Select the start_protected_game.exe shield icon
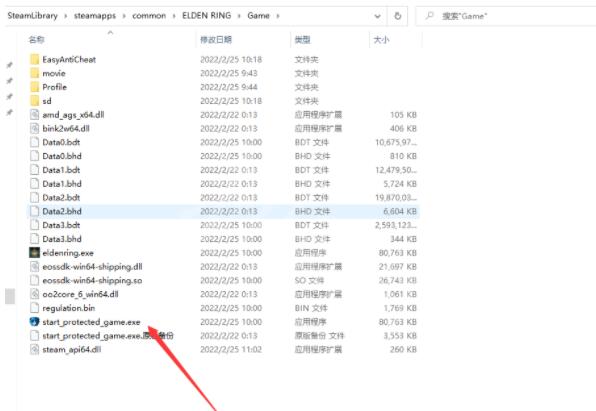 pyautogui.click(x=35, y=322)
